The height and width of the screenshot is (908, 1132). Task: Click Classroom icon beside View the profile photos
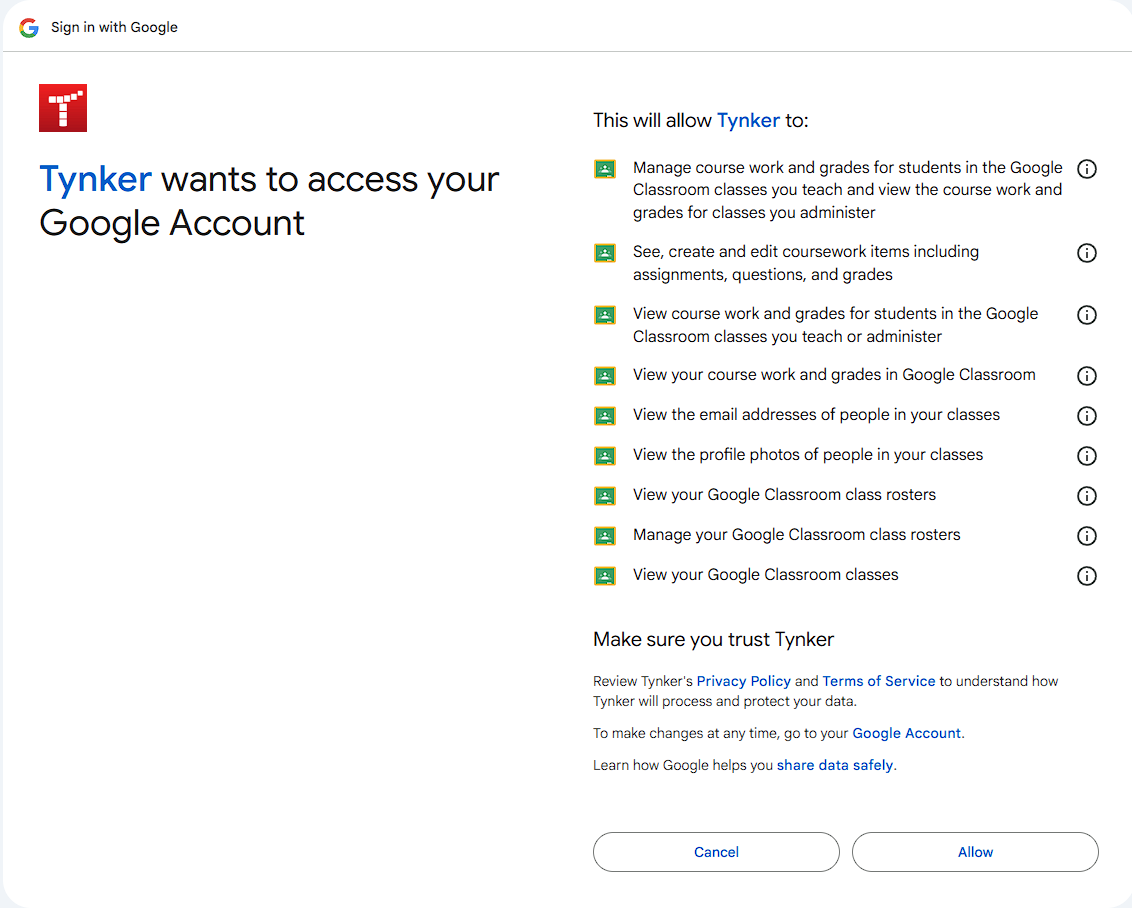pos(605,456)
